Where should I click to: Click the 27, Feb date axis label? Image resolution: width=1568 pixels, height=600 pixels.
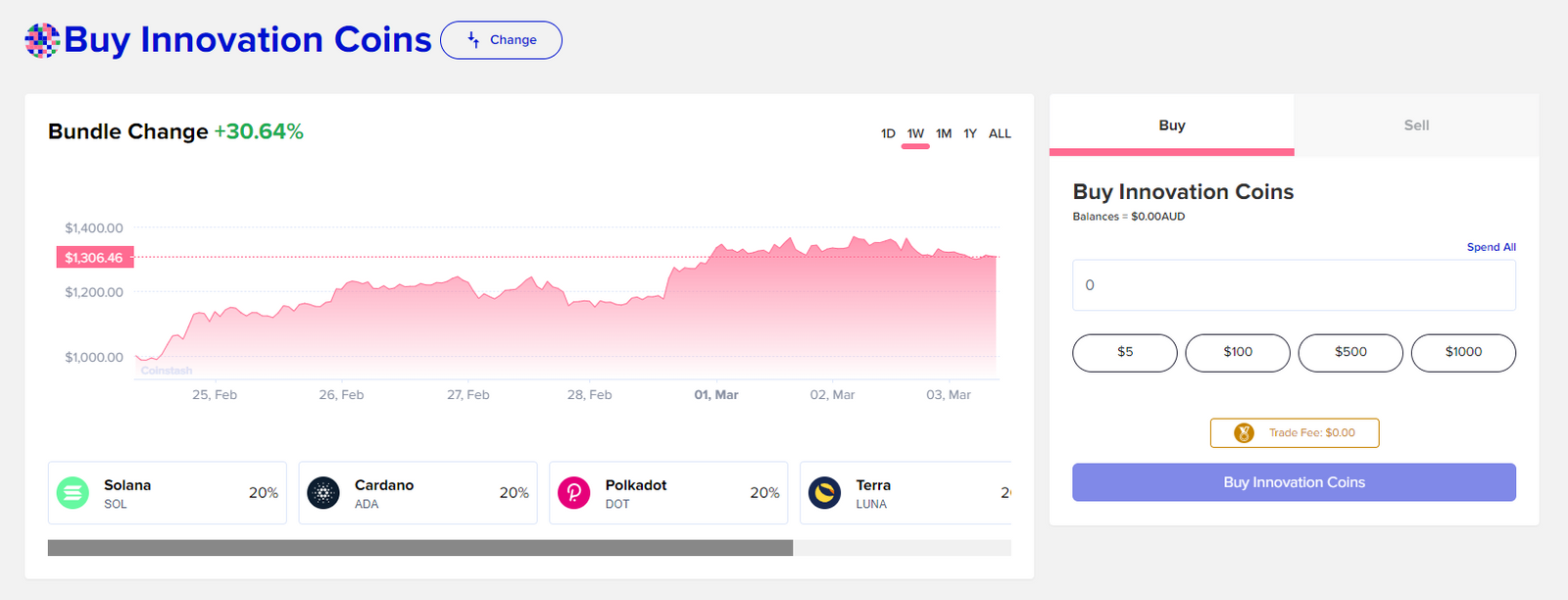(x=468, y=395)
